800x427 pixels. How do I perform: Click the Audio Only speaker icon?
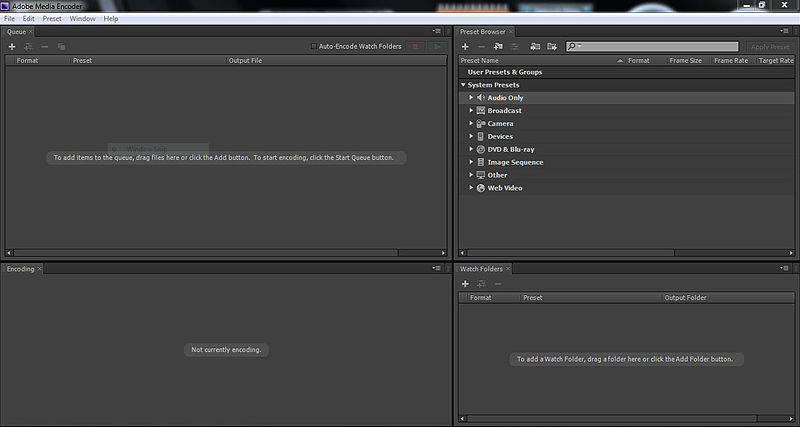(x=481, y=97)
